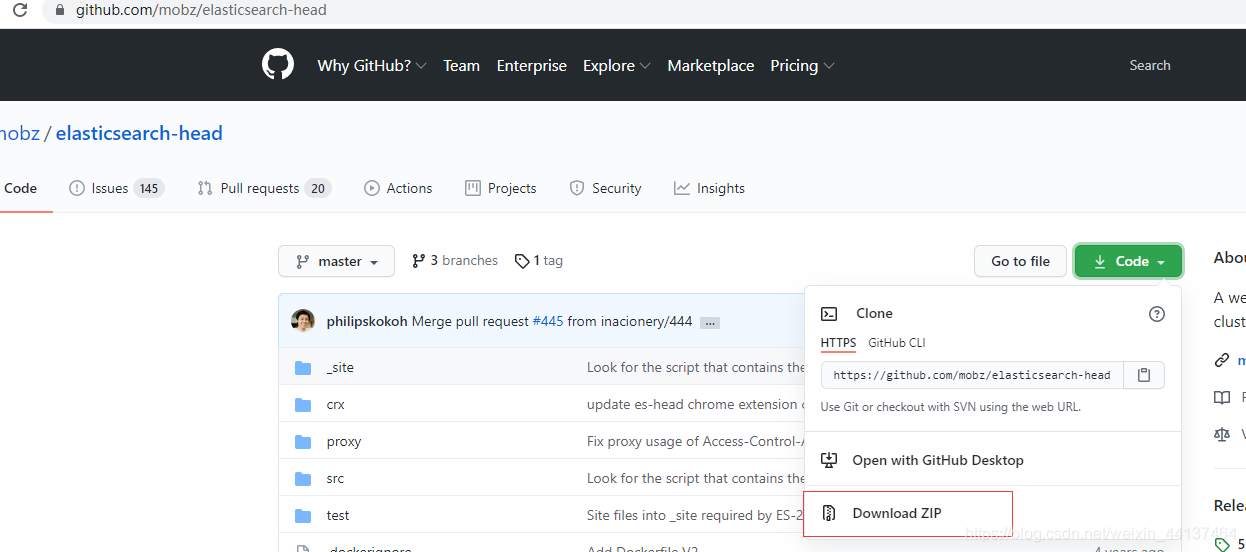Switch to the Insights tab
Image resolution: width=1246 pixels, height=552 pixels.
click(709, 188)
